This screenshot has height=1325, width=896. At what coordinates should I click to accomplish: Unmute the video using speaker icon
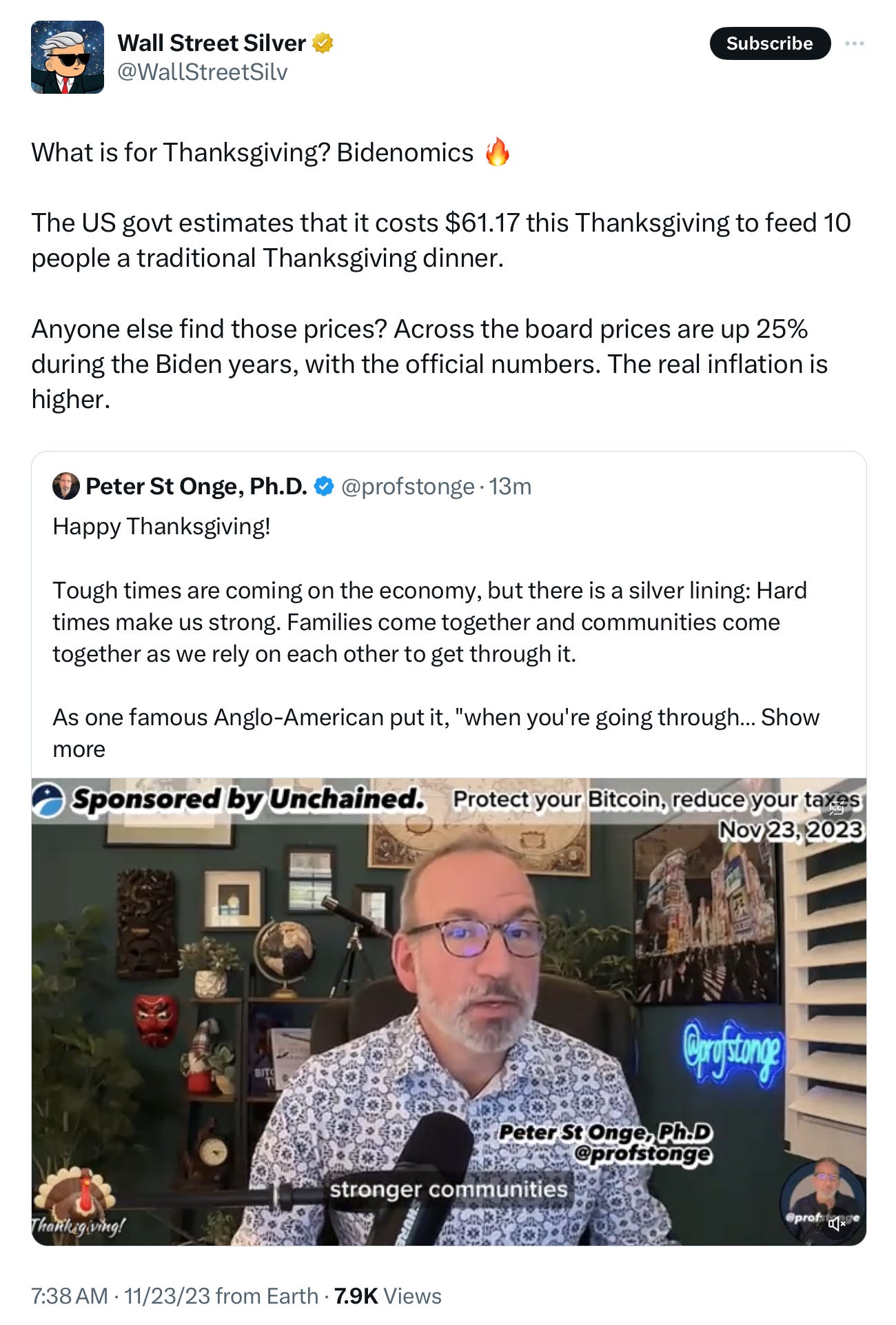[x=837, y=1224]
